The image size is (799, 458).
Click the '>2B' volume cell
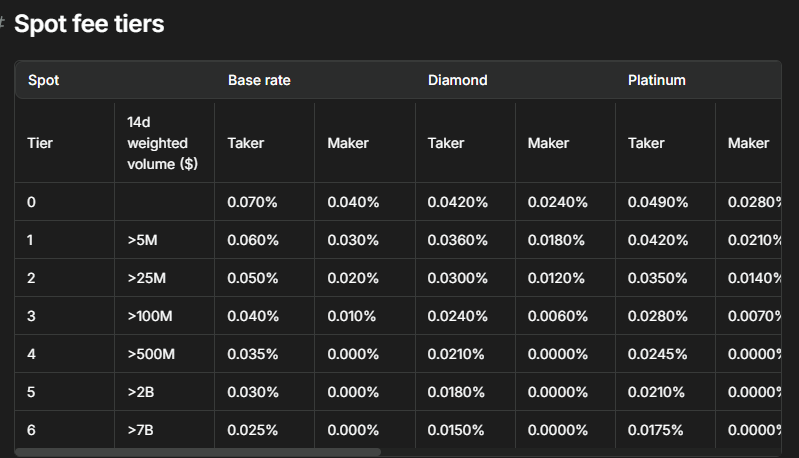click(x=141, y=392)
